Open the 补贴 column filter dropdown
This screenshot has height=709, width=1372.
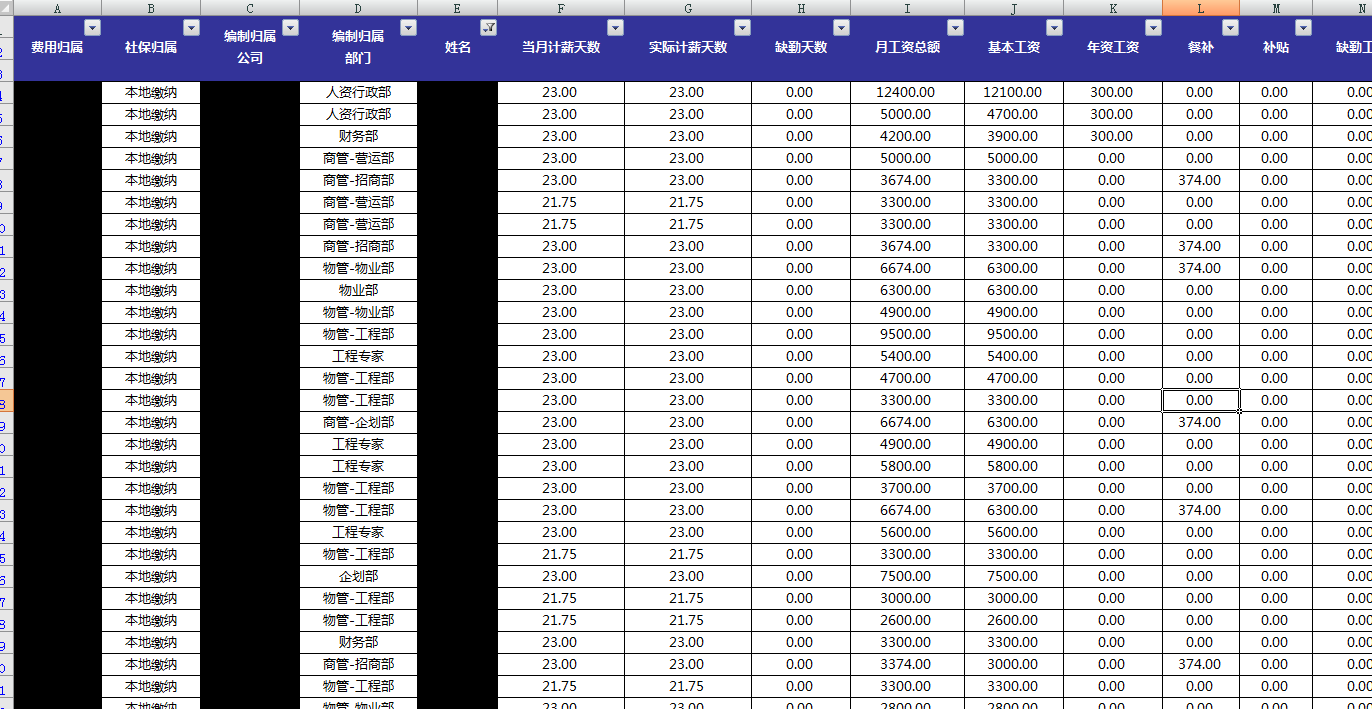[1303, 28]
